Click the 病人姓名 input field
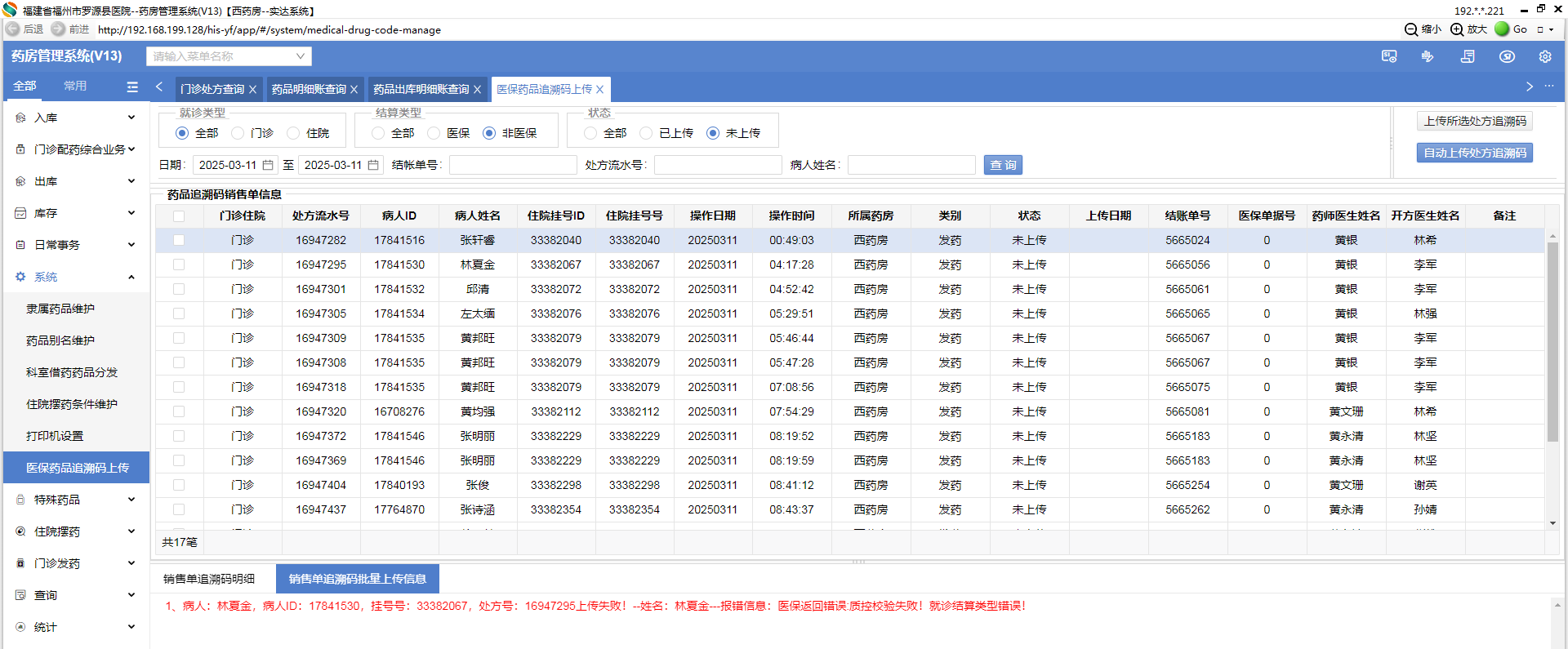 911,165
